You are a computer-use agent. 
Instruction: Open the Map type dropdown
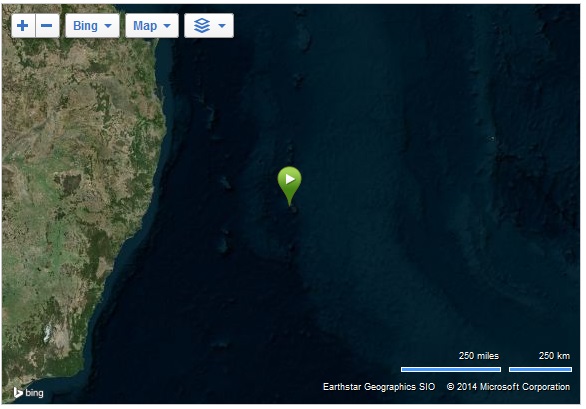[x=152, y=25]
